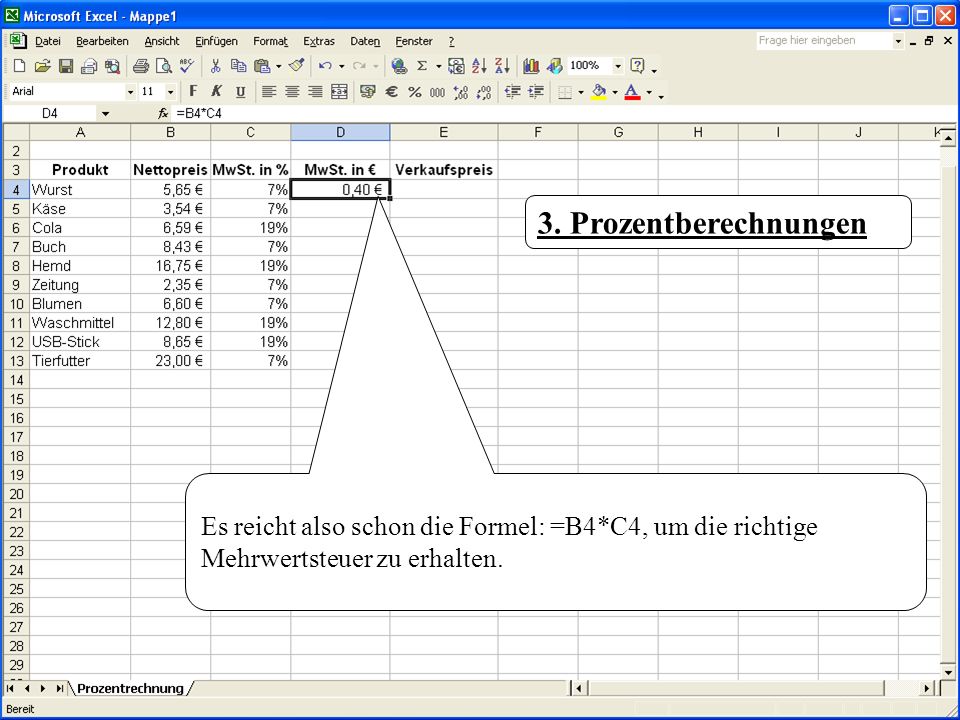Open the fill color dropdown arrow

point(615,92)
